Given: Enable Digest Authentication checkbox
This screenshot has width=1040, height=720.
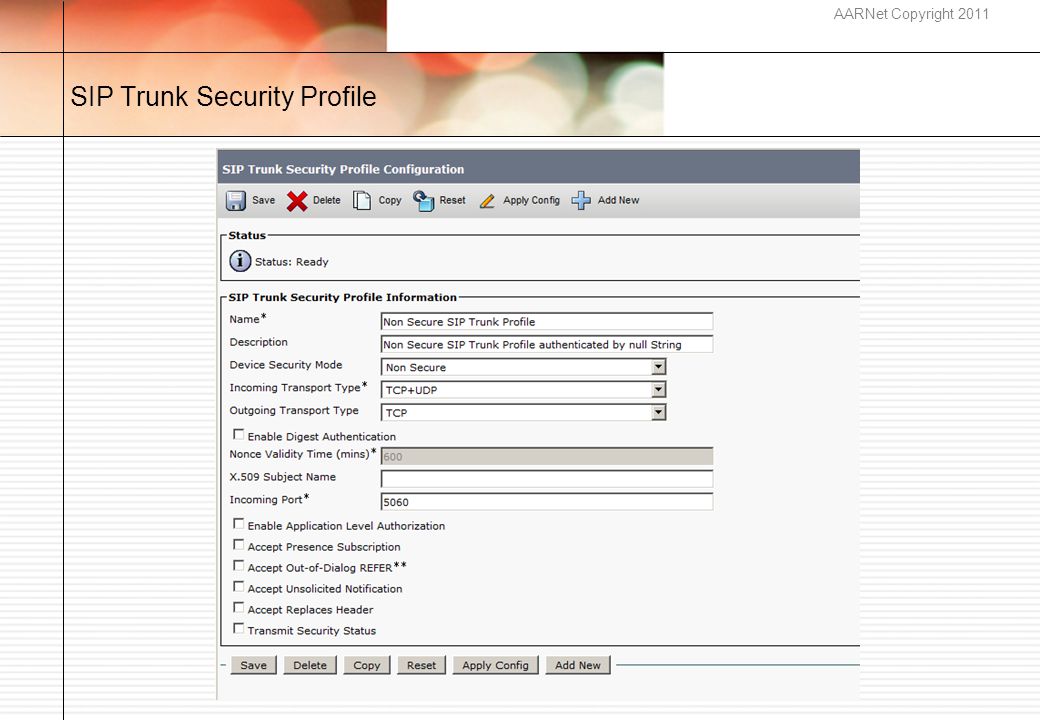Looking at the screenshot, I should click(239, 434).
